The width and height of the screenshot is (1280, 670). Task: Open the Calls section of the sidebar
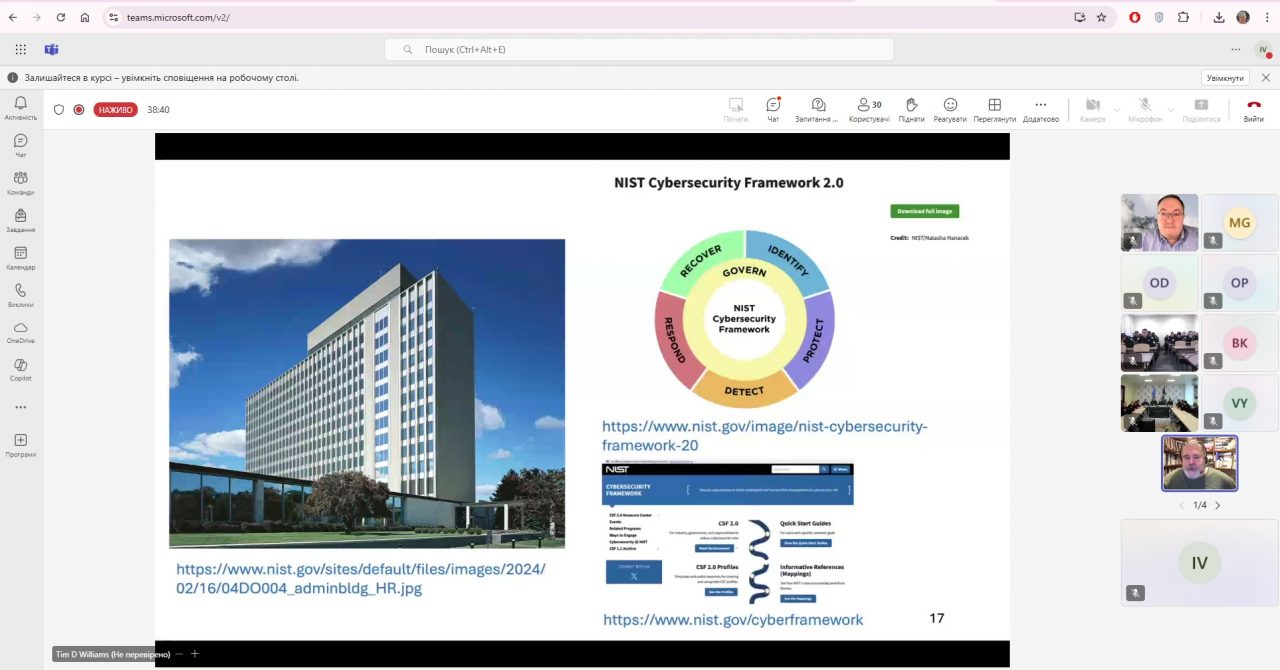pos(20,294)
